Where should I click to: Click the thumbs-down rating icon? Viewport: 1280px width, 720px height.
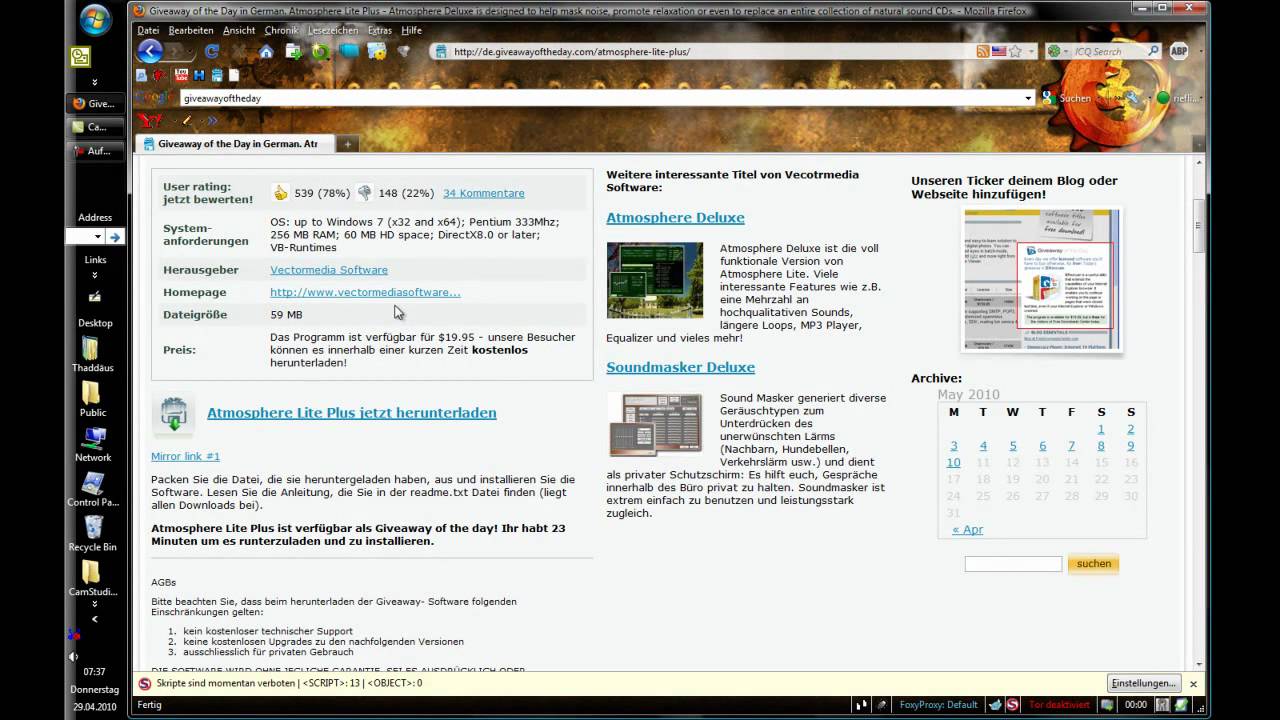[364, 193]
